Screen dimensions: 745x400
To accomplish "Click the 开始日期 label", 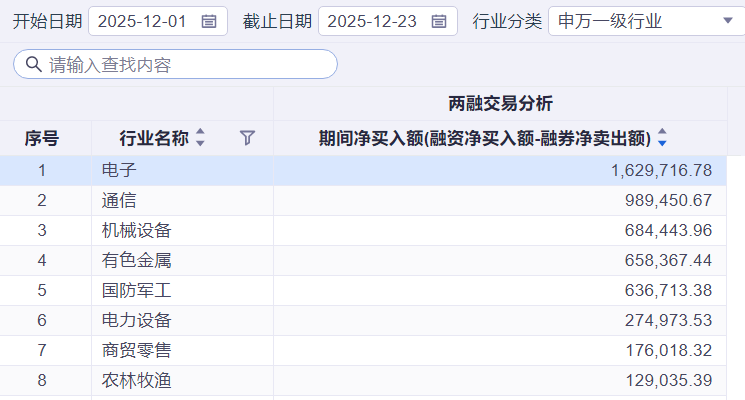I will (x=48, y=21).
